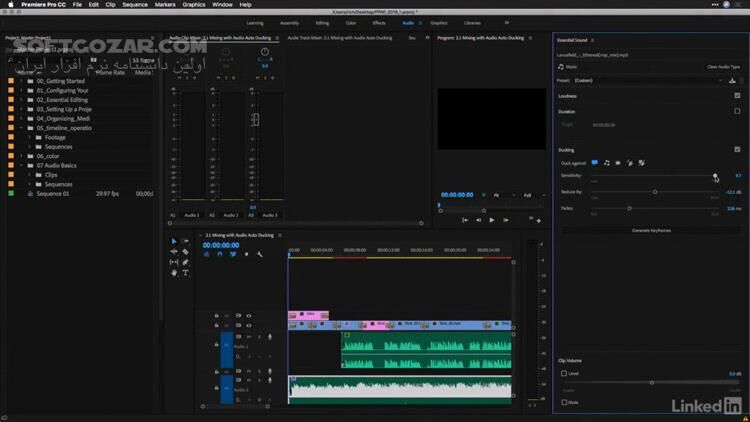Save settings as preset icon
This screenshot has width=750, height=422.
(x=732, y=80)
